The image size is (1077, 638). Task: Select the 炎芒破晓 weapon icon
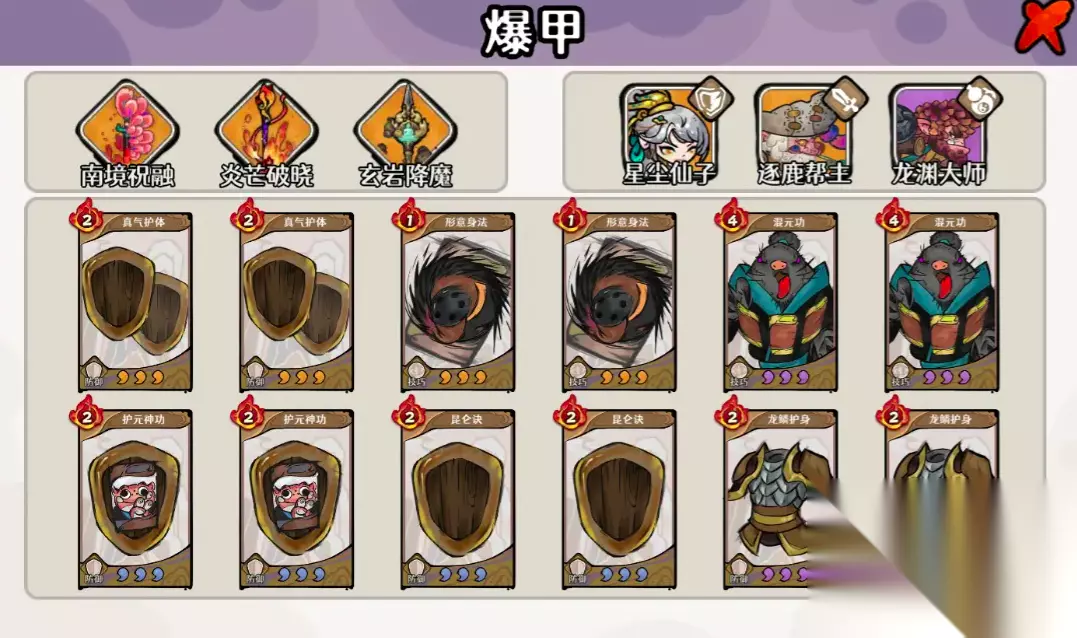click(267, 129)
